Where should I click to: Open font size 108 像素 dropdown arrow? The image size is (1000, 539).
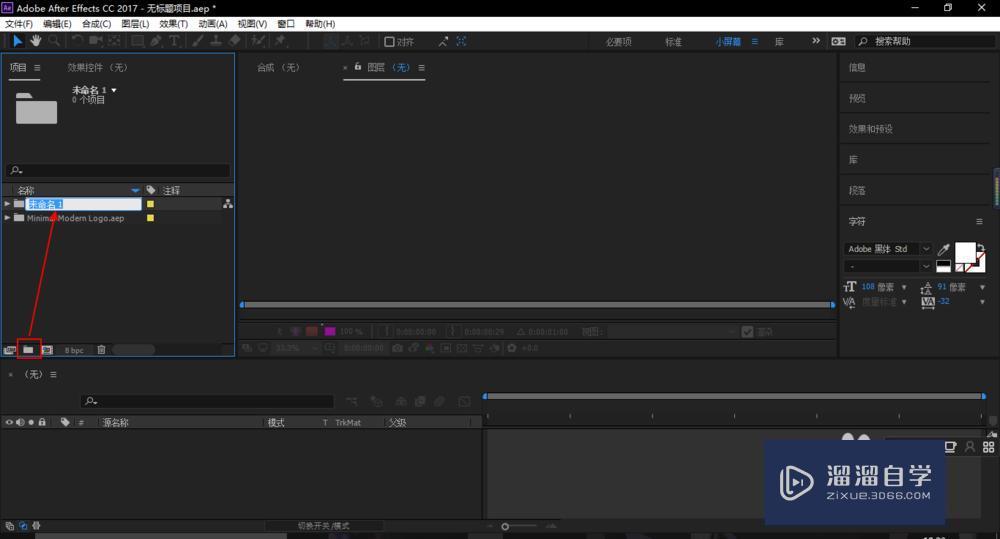point(904,287)
